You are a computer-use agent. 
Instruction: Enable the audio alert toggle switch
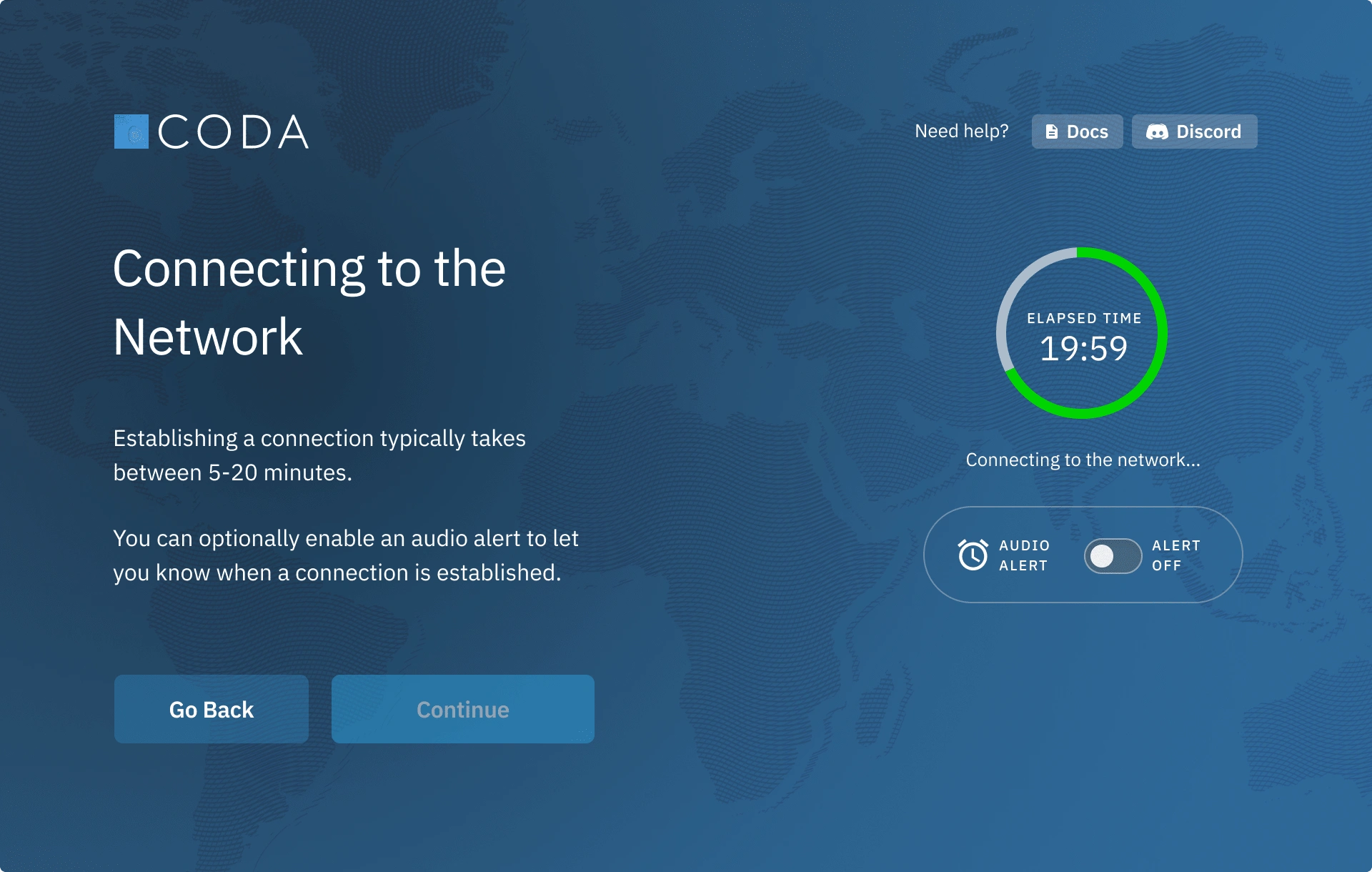tap(1113, 555)
